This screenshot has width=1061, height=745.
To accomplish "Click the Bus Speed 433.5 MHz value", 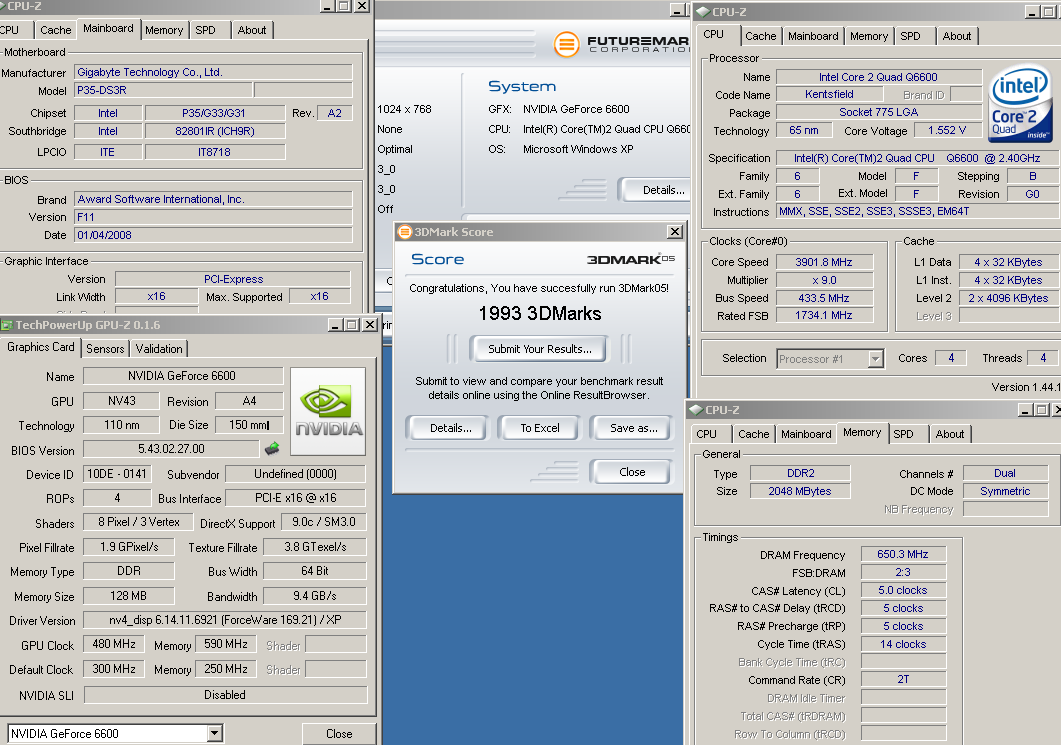I will (x=824, y=298).
